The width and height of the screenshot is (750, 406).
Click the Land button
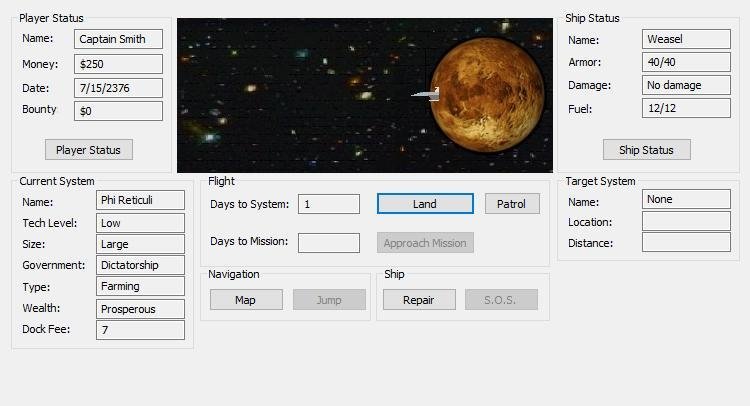coord(425,204)
